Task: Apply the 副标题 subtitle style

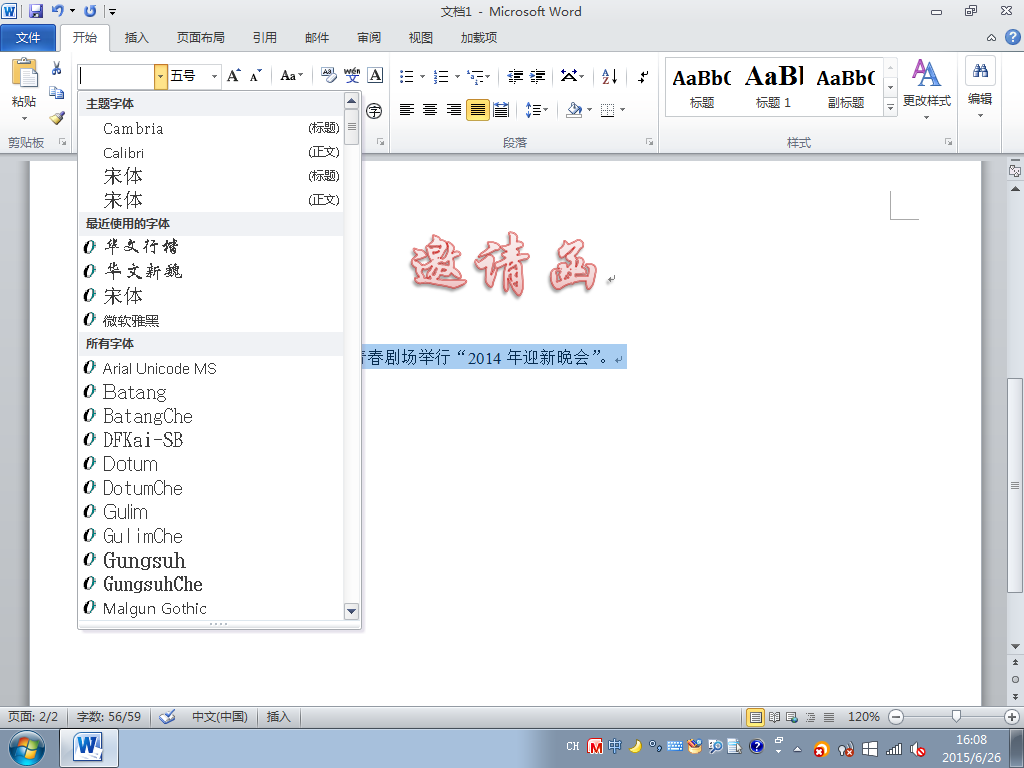Action: (845, 87)
